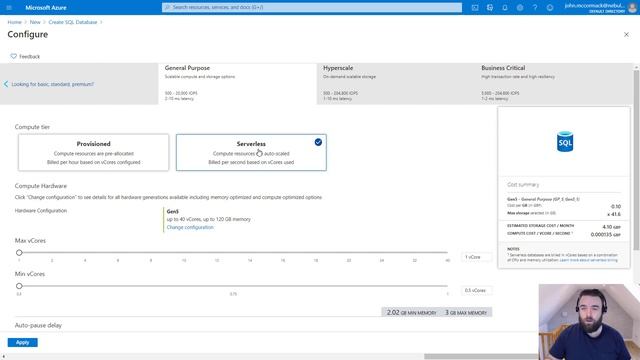Open Looking for basic, standard, premium link
The height and width of the screenshot is (360, 640).
pyautogui.click(x=52, y=84)
